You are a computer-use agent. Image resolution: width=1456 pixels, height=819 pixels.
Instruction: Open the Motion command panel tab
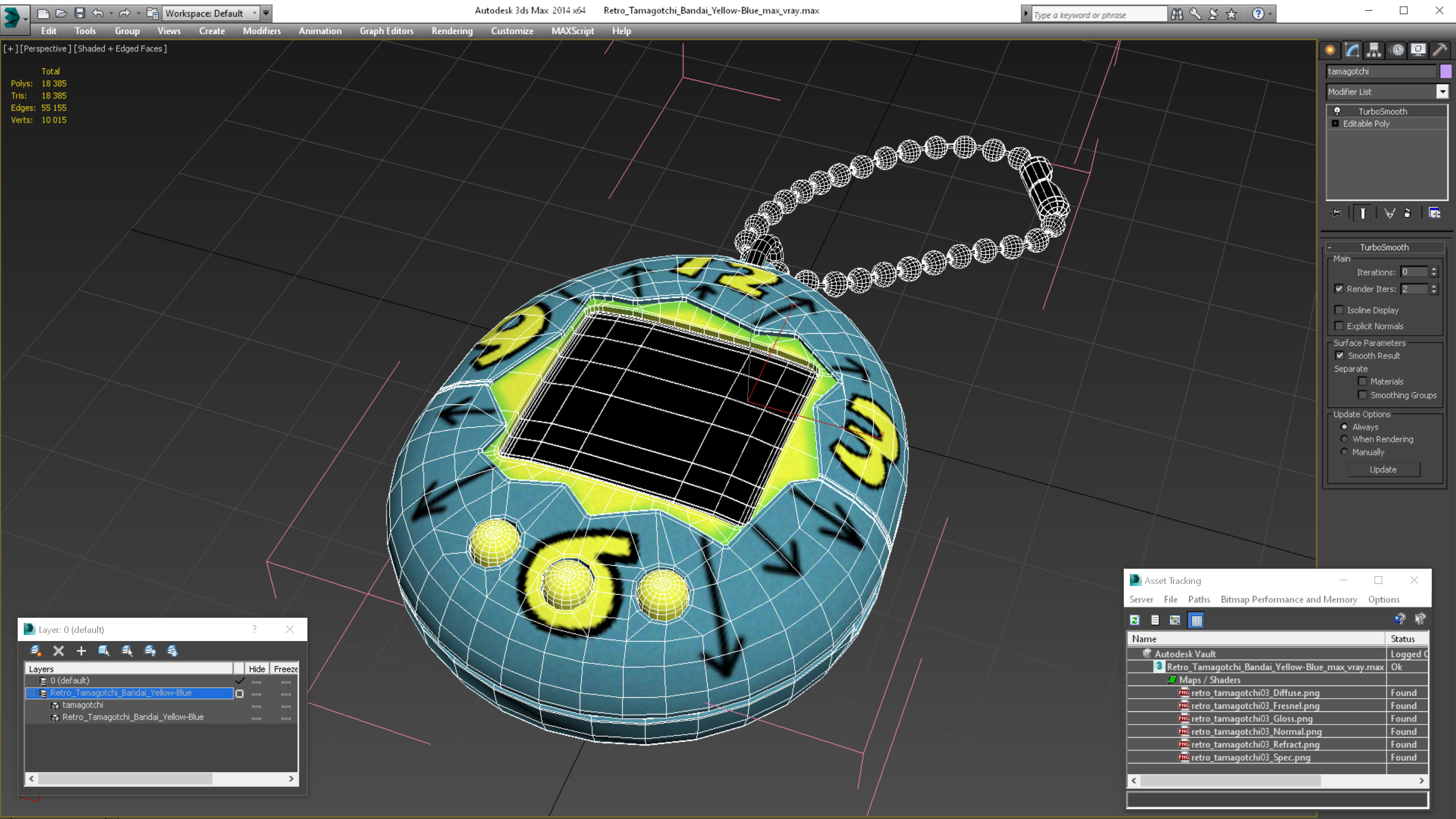coord(1397,50)
